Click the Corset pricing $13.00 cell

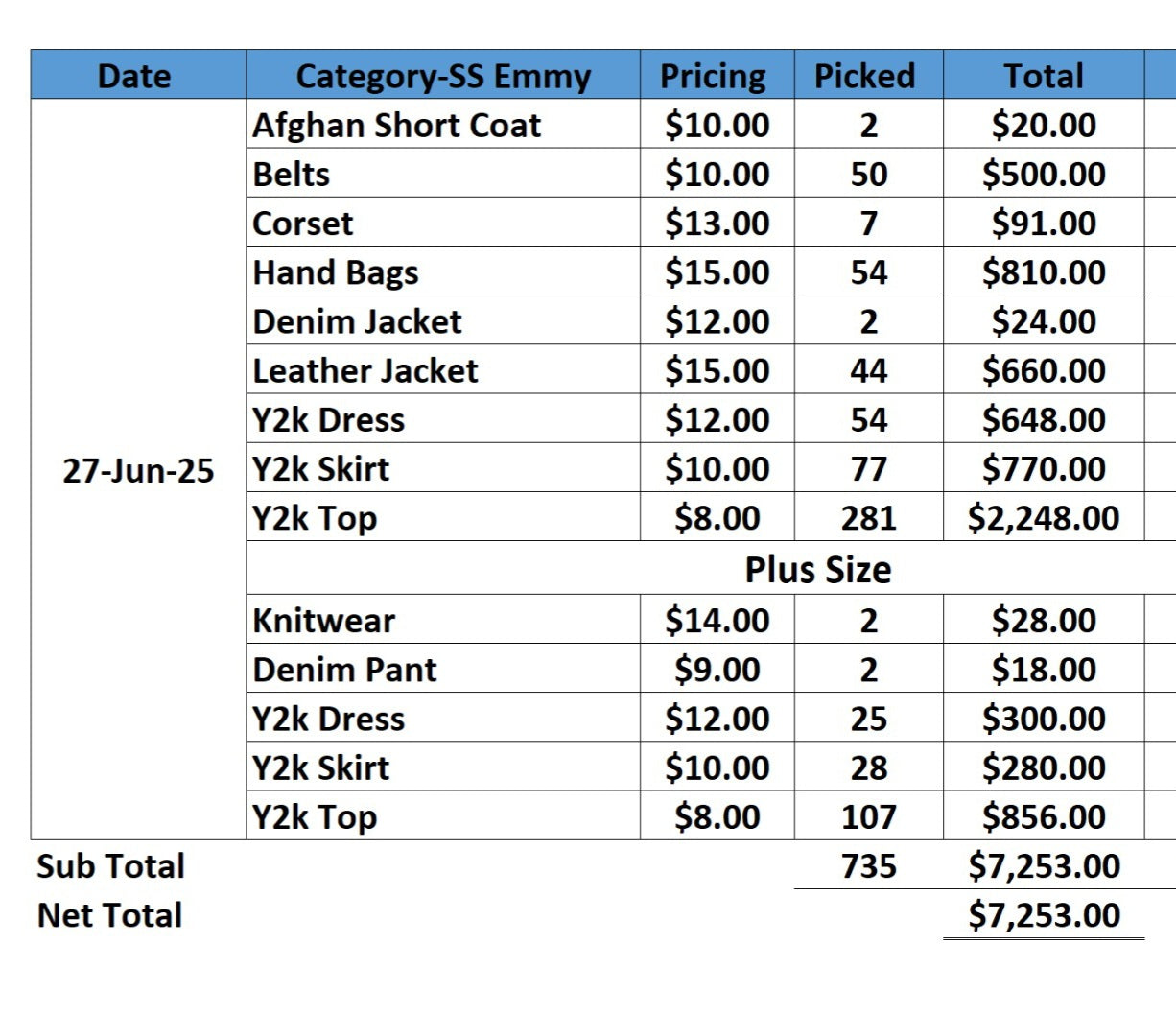click(717, 223)
